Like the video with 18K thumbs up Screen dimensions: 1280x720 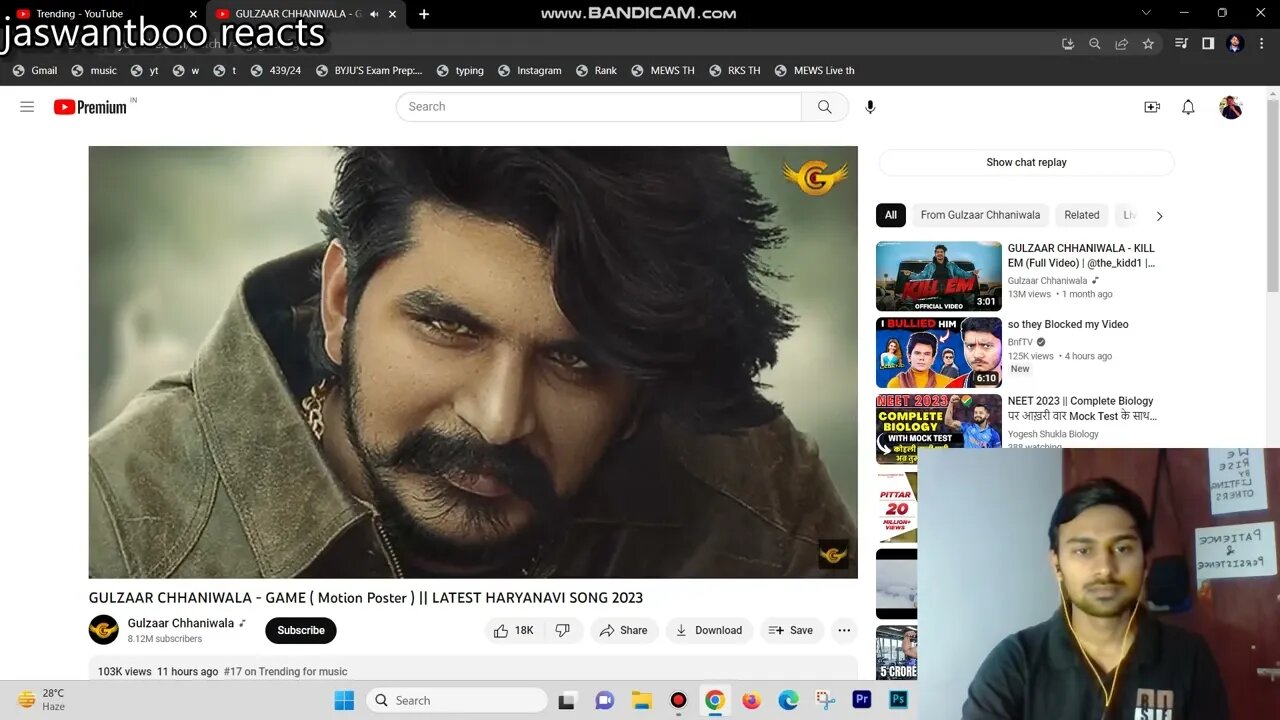[x=514, y=630]
